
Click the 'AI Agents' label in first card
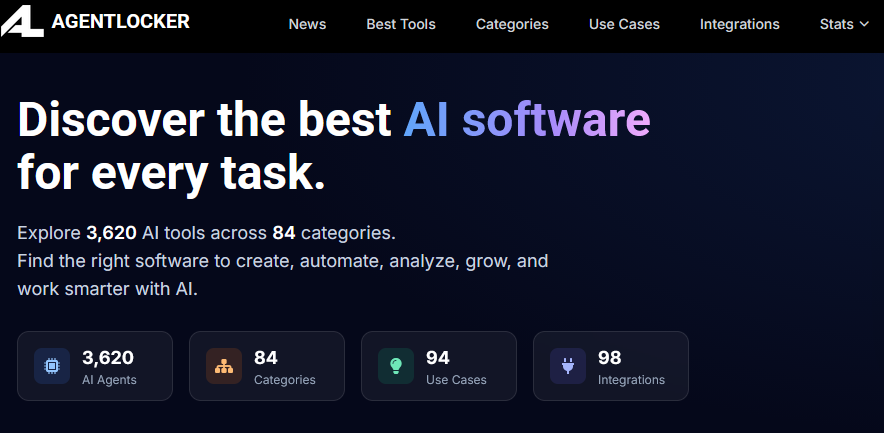point(109,380)
